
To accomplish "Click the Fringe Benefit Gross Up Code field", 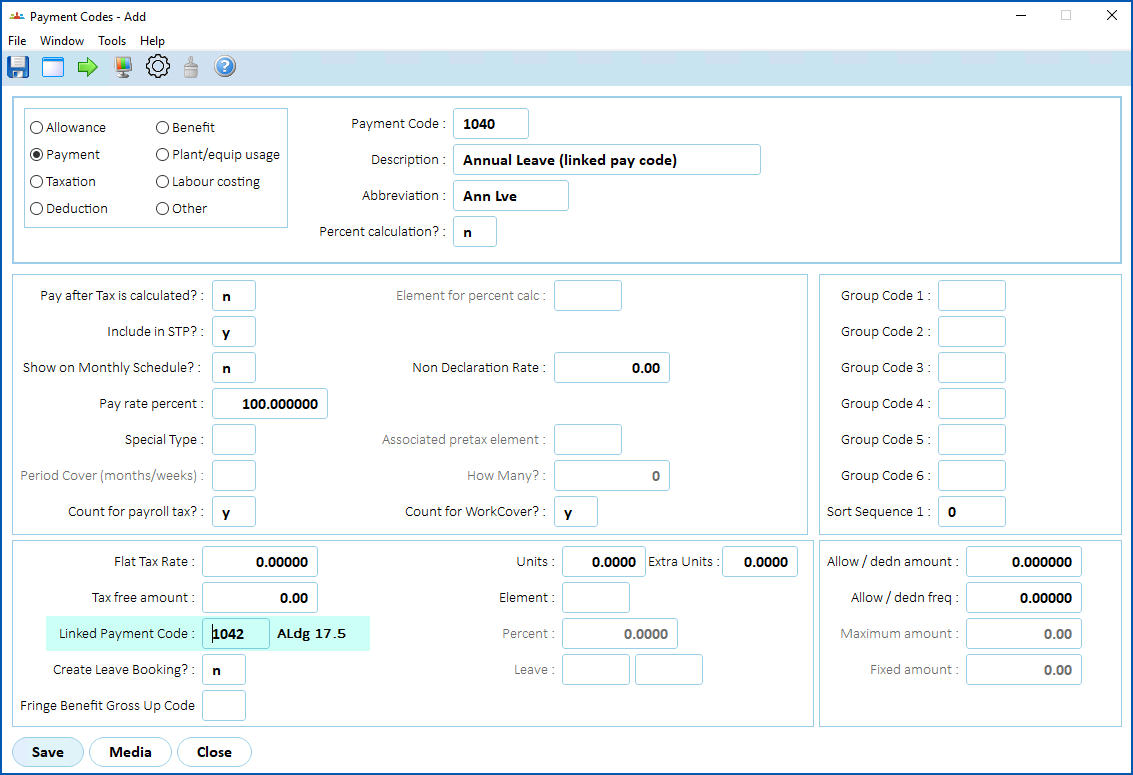I will point(223,706).
